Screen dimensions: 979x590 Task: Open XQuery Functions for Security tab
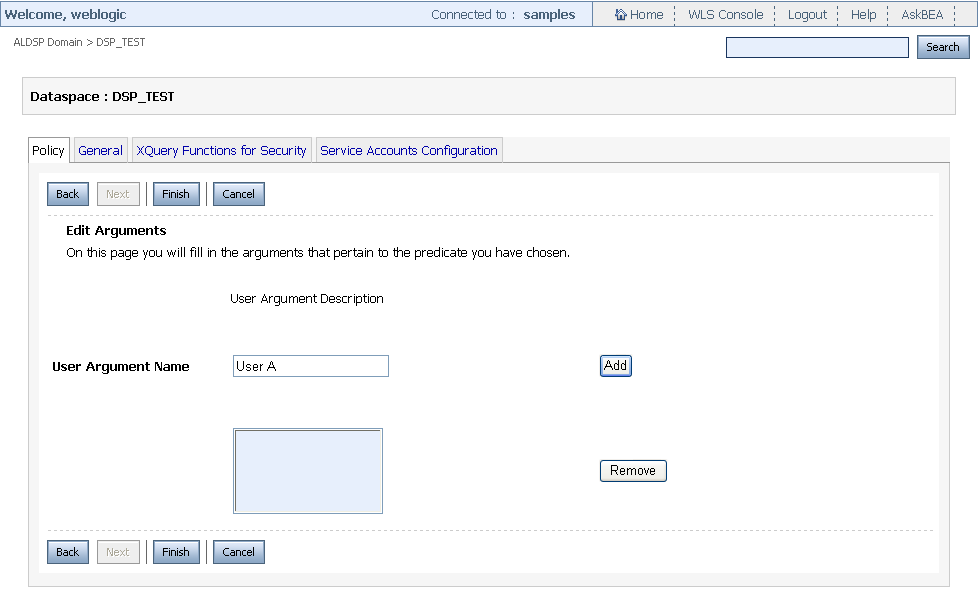221,150
